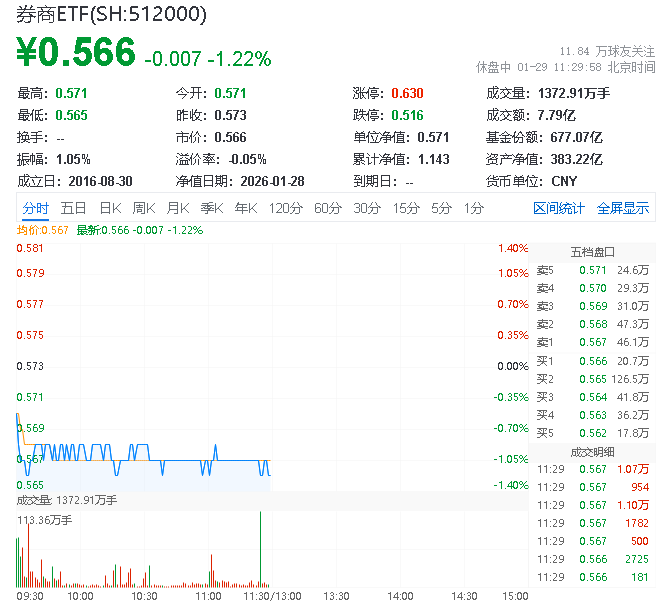
Task: Open the 五日 five-day chart tab
Action: tap(73, 208)
